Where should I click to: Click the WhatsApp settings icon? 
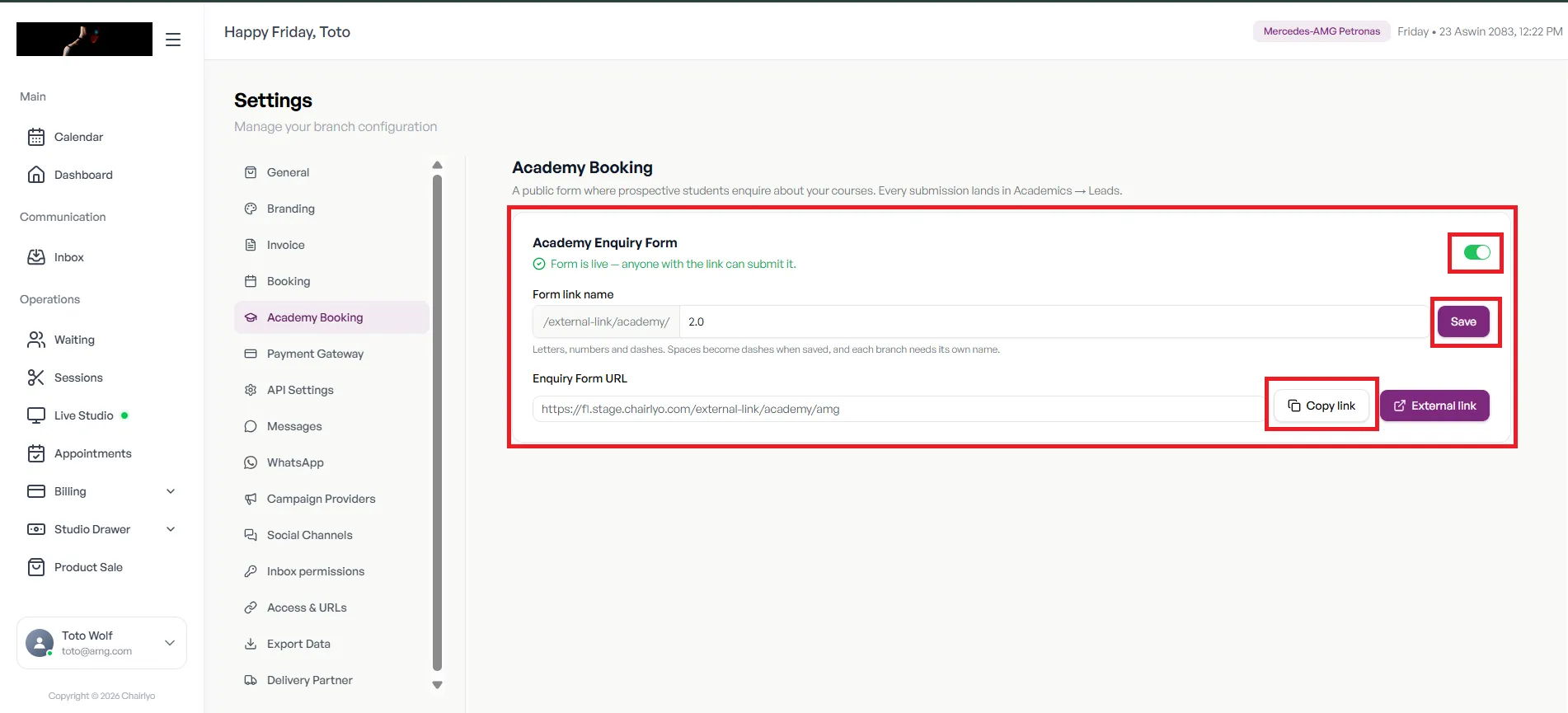pos(251,462)
